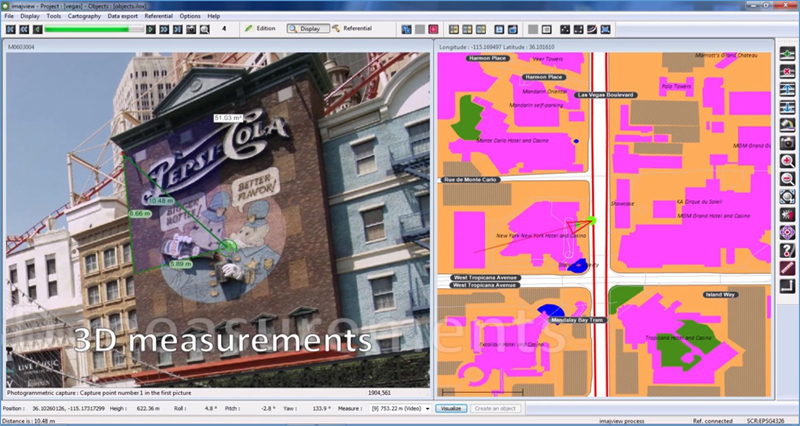Click the green position marker on the map
The height and width of the screenshot is (426, 800).
(x=591, y=220)
